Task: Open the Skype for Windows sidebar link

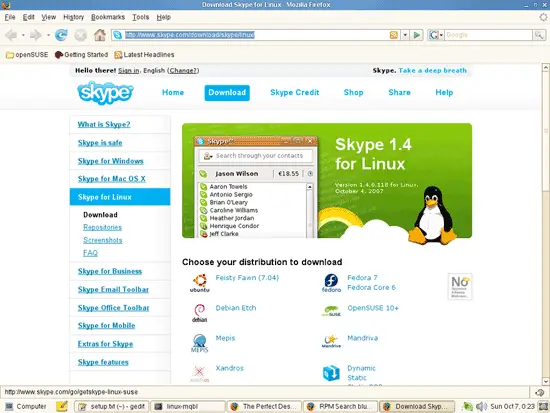Action: [110, 161]
